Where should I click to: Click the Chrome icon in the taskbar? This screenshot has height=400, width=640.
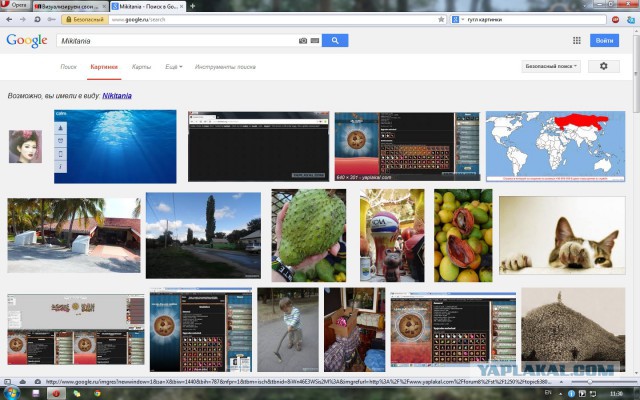[97, 393]
